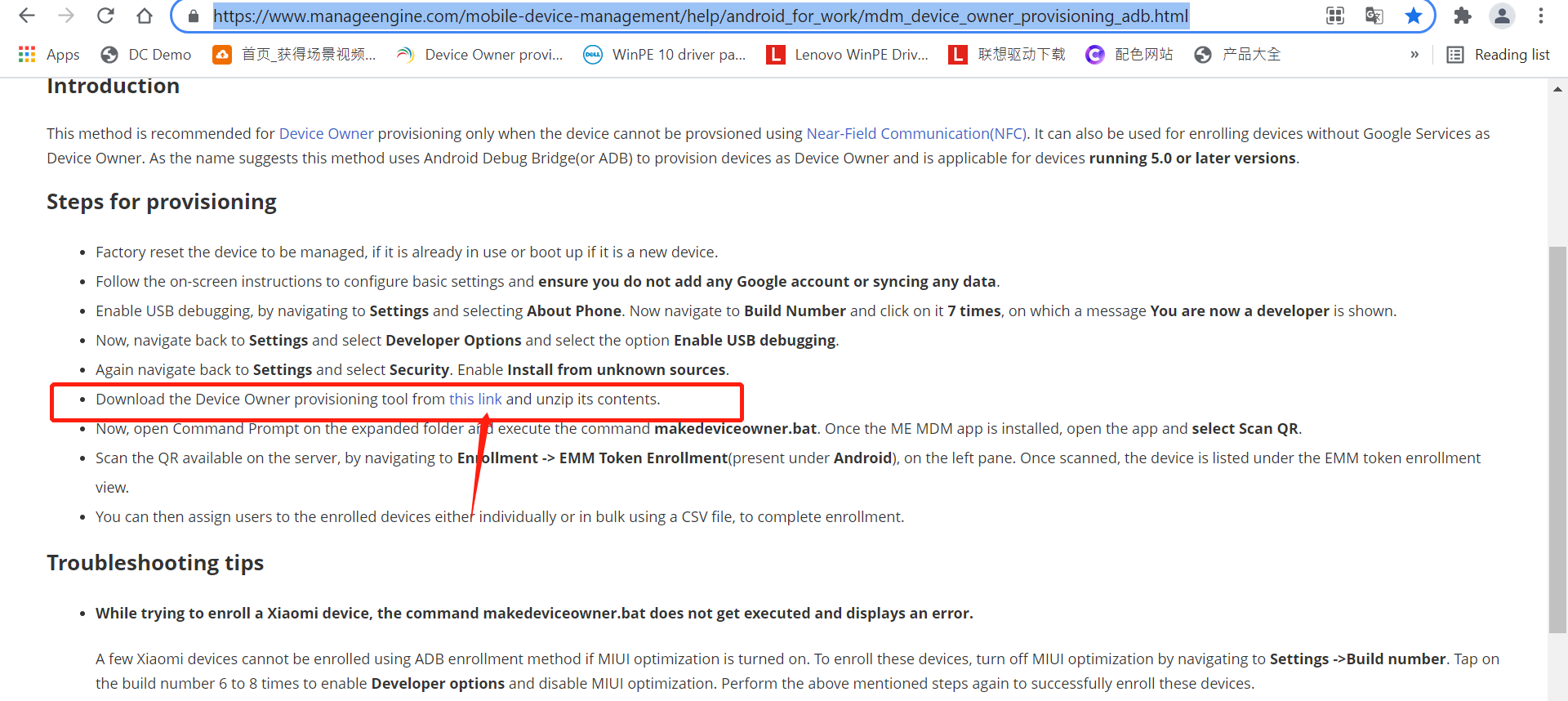Viewport: 1568px width, 701px height.
Task: Open the user profile avatar
Action: pos(1502,16)
